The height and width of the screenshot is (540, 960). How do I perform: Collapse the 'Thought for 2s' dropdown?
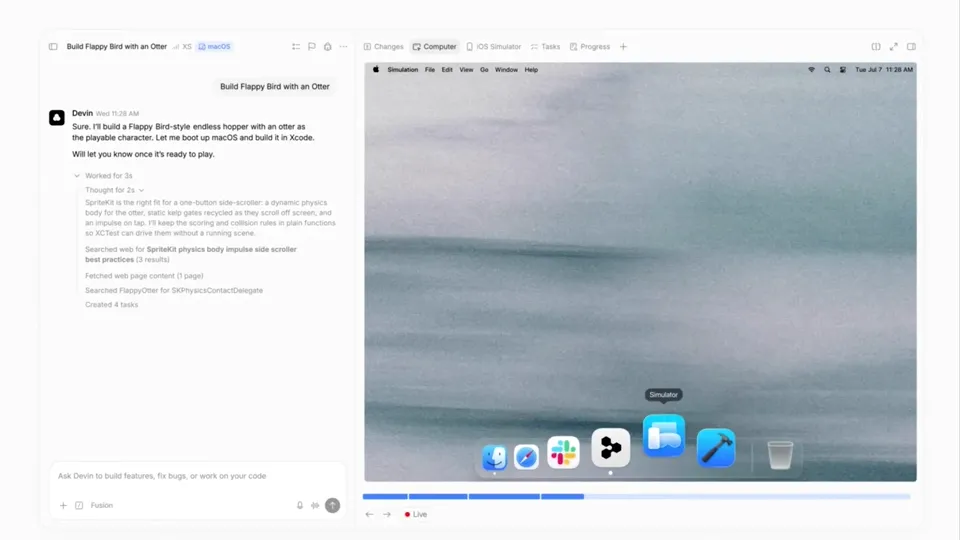114,190
